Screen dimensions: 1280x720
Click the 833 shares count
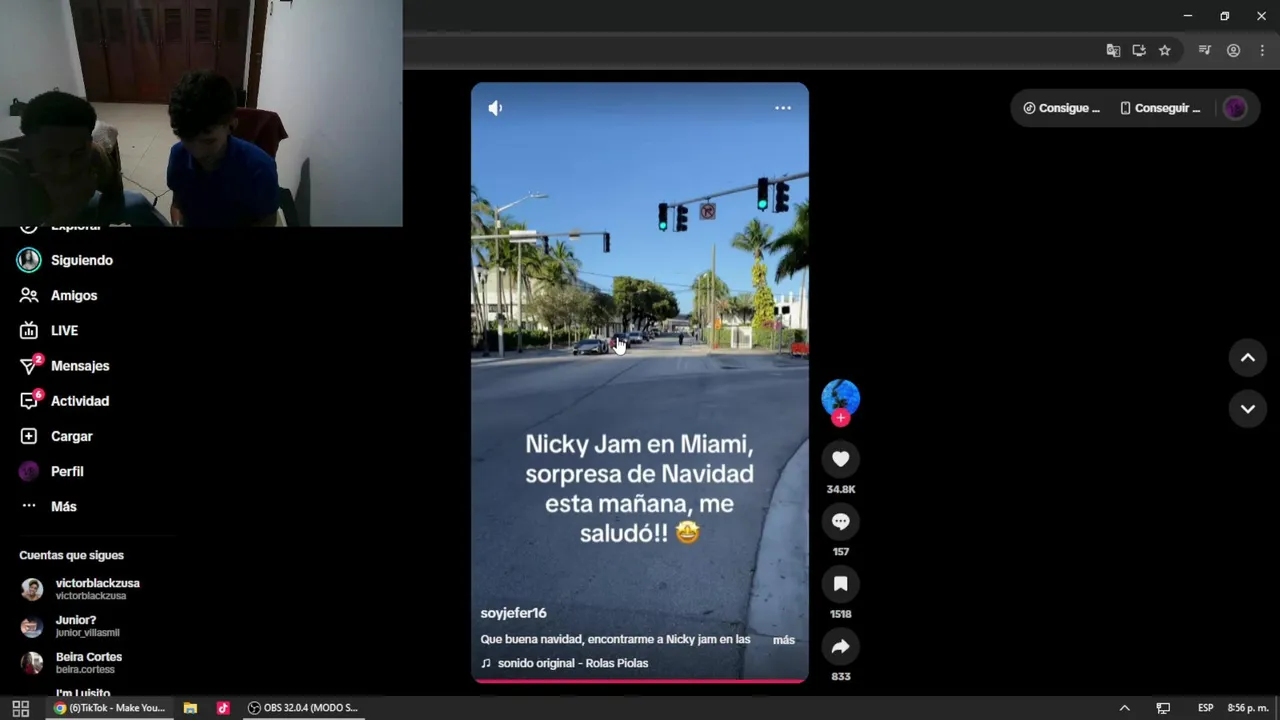(x=840, y=677)
